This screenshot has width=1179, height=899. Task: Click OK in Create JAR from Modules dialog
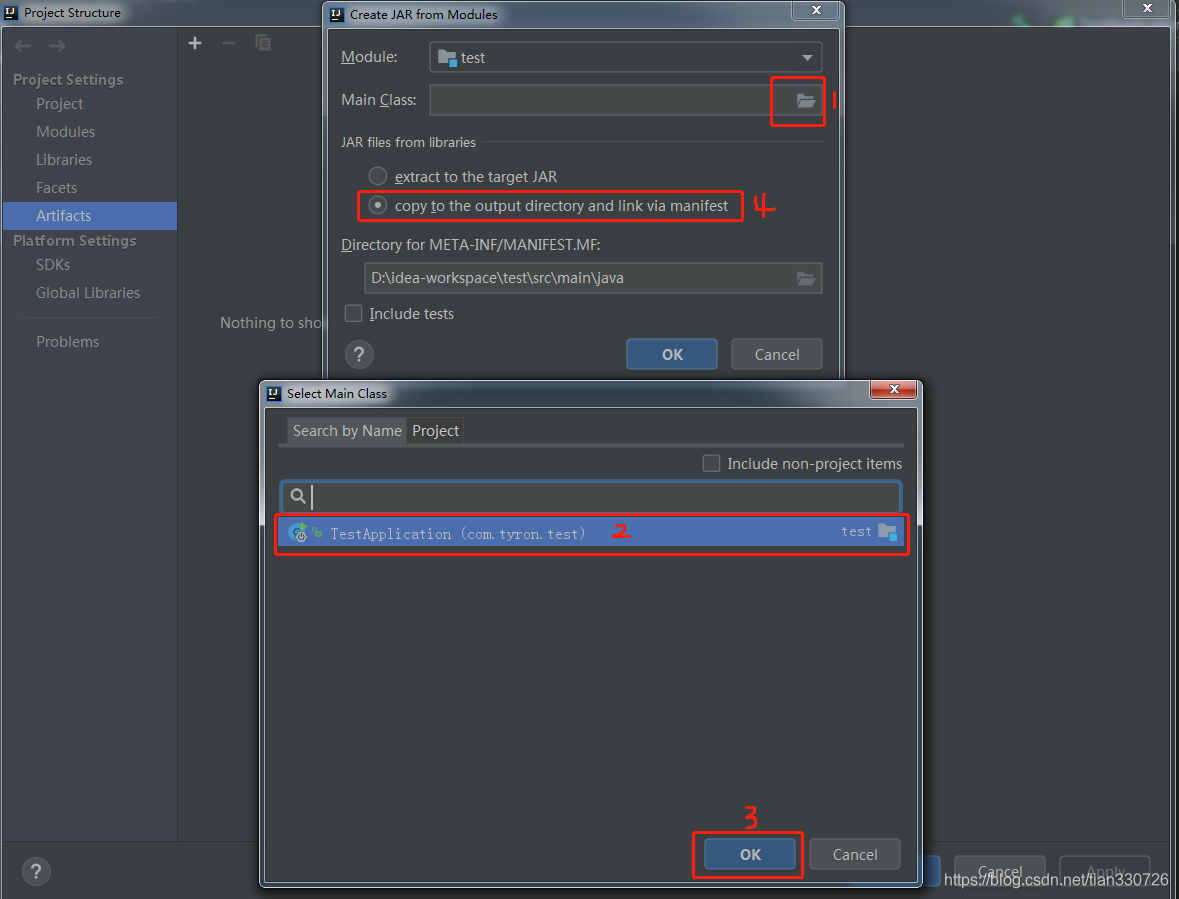point(672,354)
